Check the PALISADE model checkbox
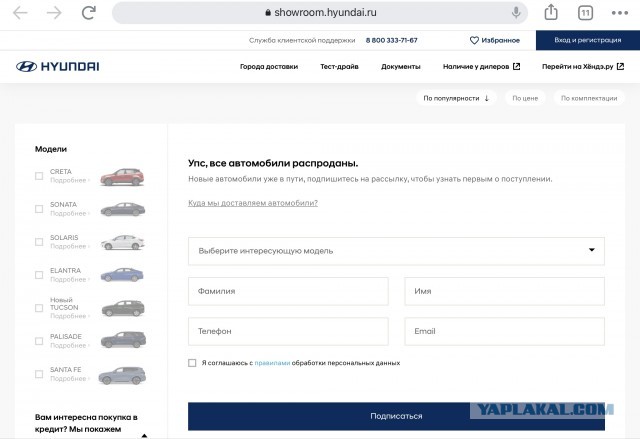This screenshot has width=640, height=439. pyautogui.click(x=39, y=341)
